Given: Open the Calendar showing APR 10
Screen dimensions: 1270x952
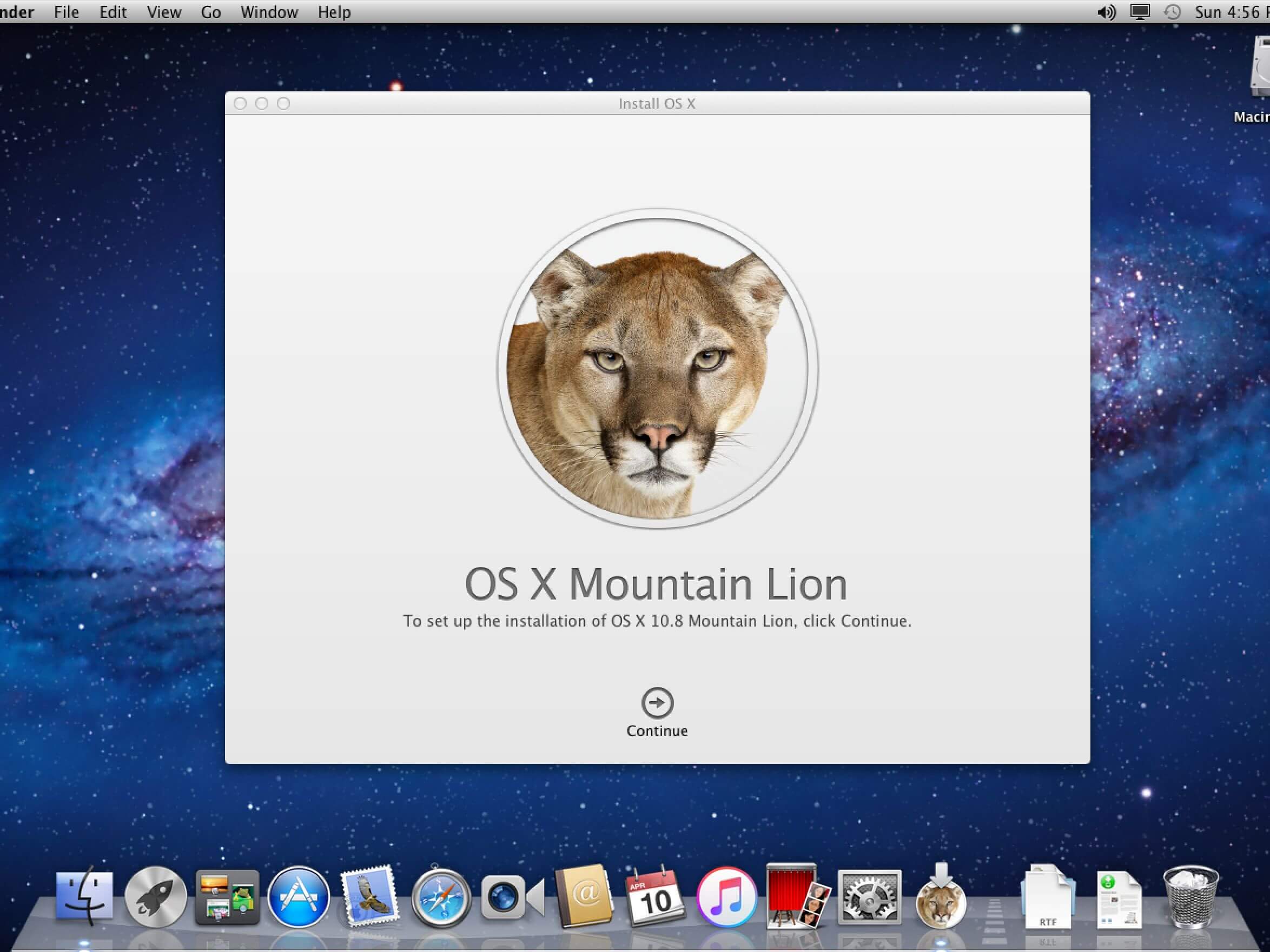Looking at the screenshot, I should click(655, 896).
